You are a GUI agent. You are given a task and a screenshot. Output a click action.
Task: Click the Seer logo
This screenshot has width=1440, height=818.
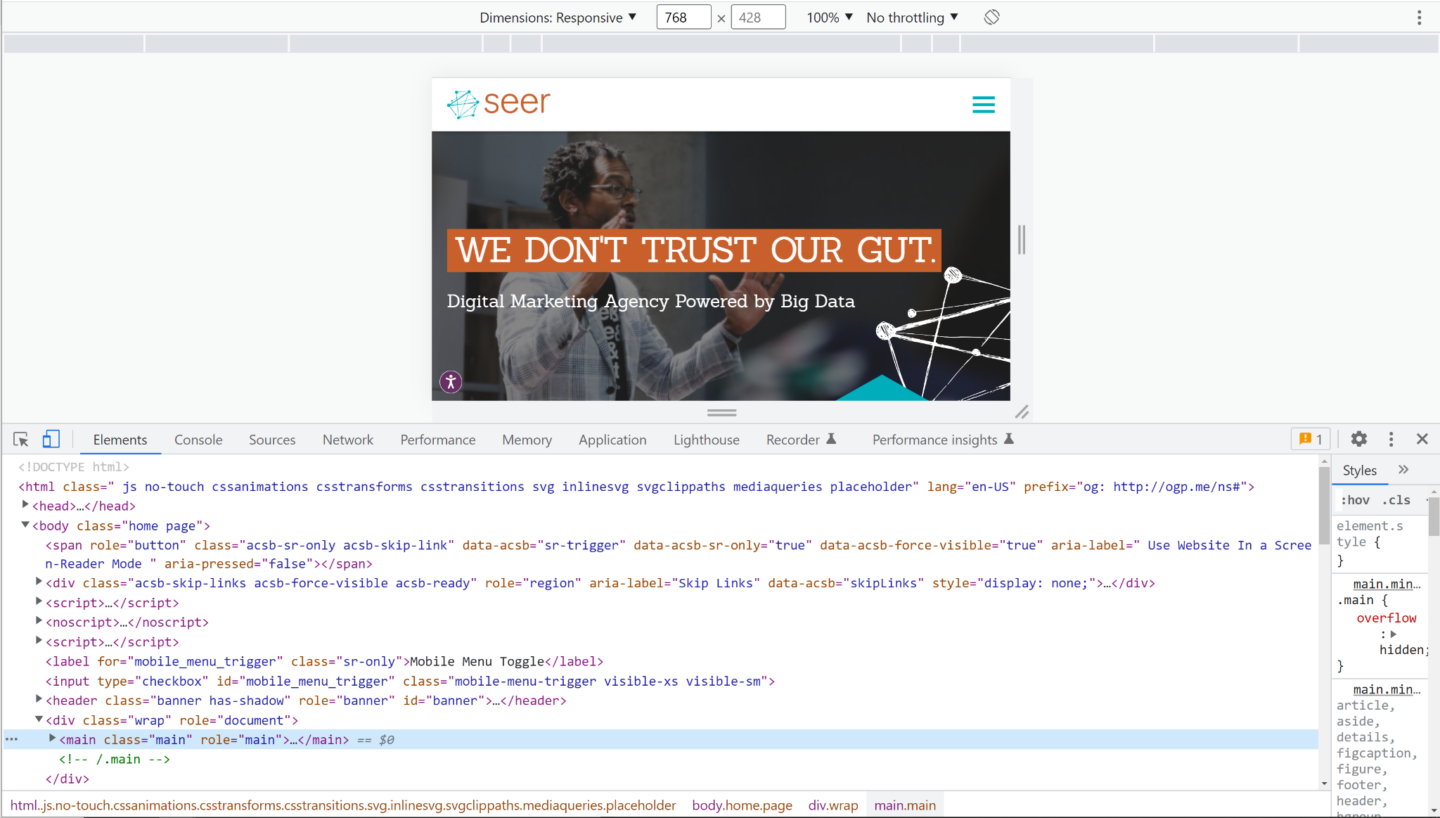tap(498, 104)
